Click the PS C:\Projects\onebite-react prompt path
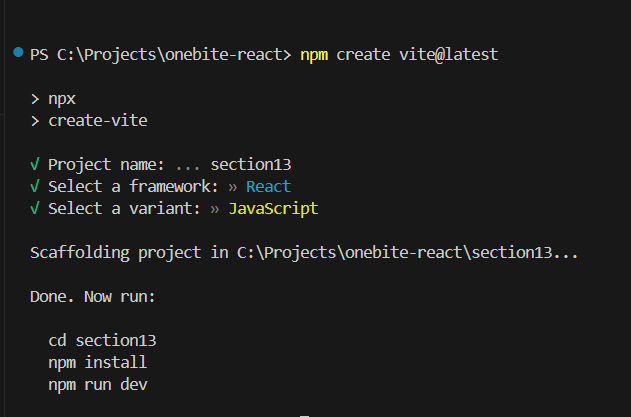This screenshot has width=631, height=417. click(161, 55)
